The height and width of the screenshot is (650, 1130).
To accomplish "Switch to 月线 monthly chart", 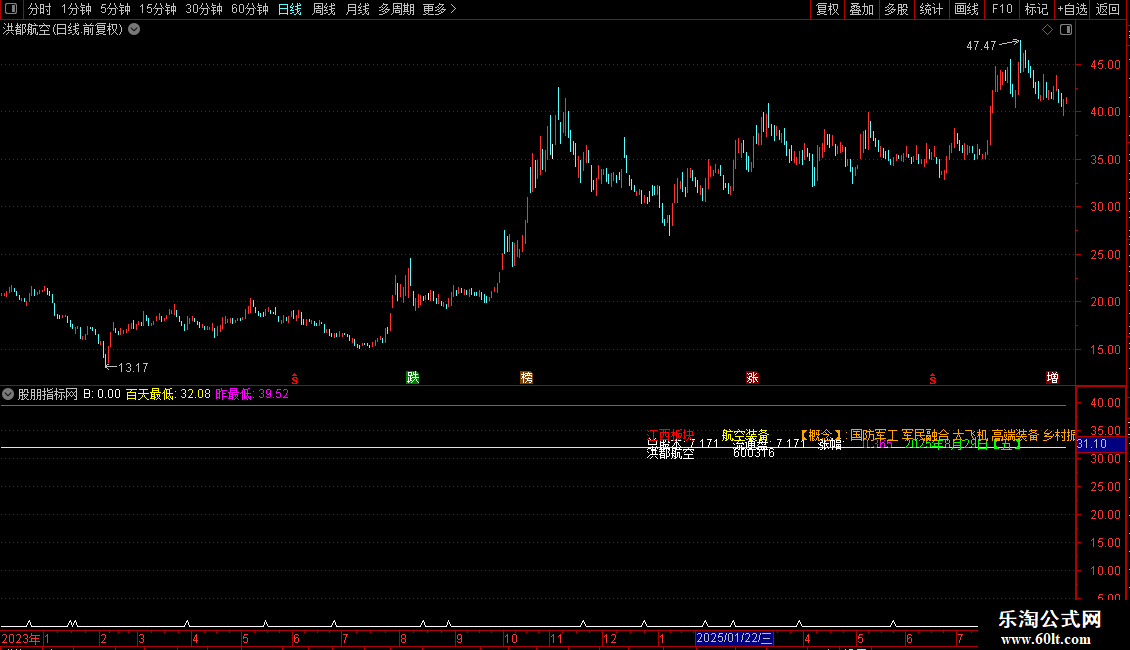I will tap(357, 9).
